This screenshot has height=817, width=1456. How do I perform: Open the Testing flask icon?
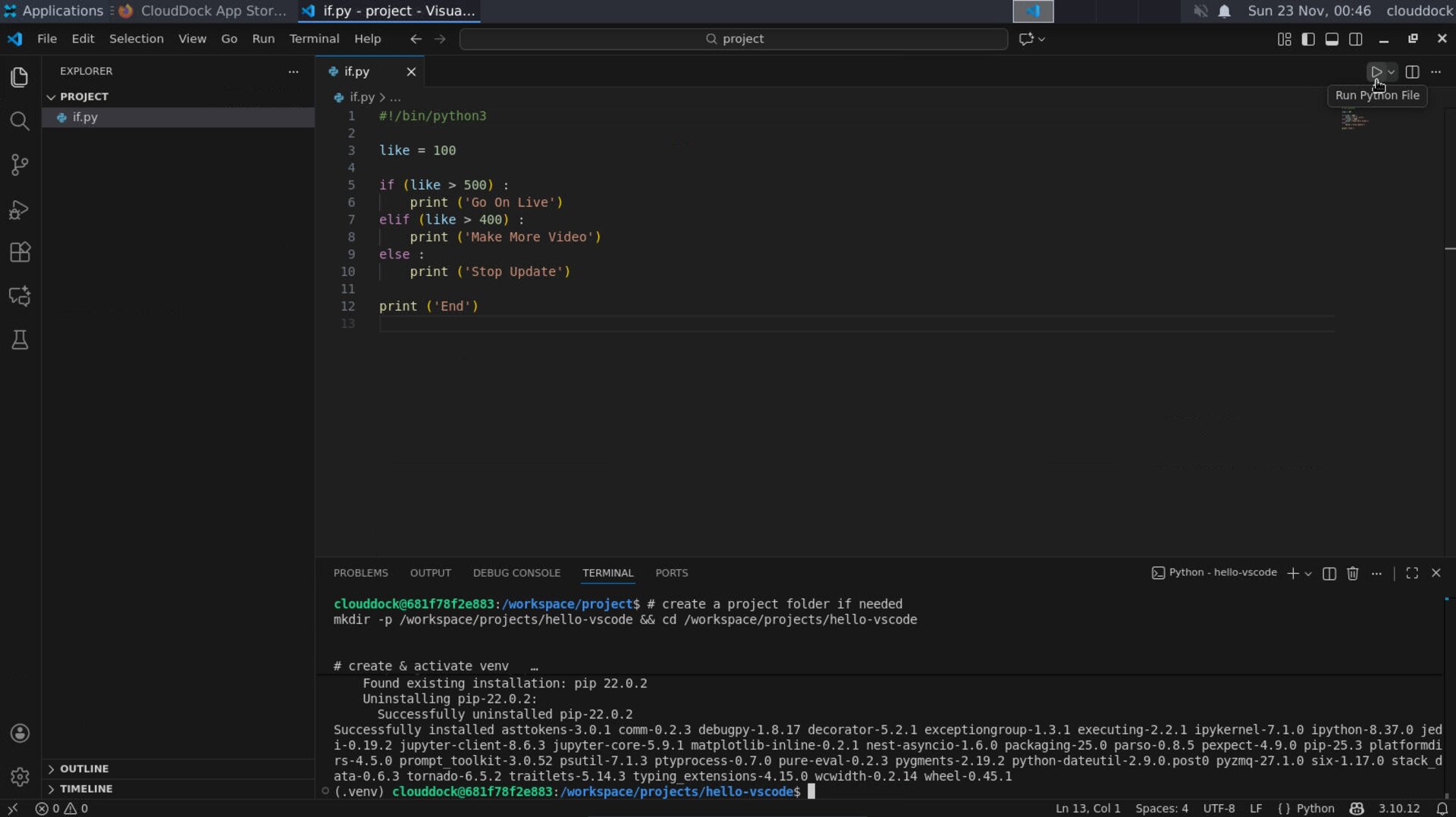tap(19, 340)
